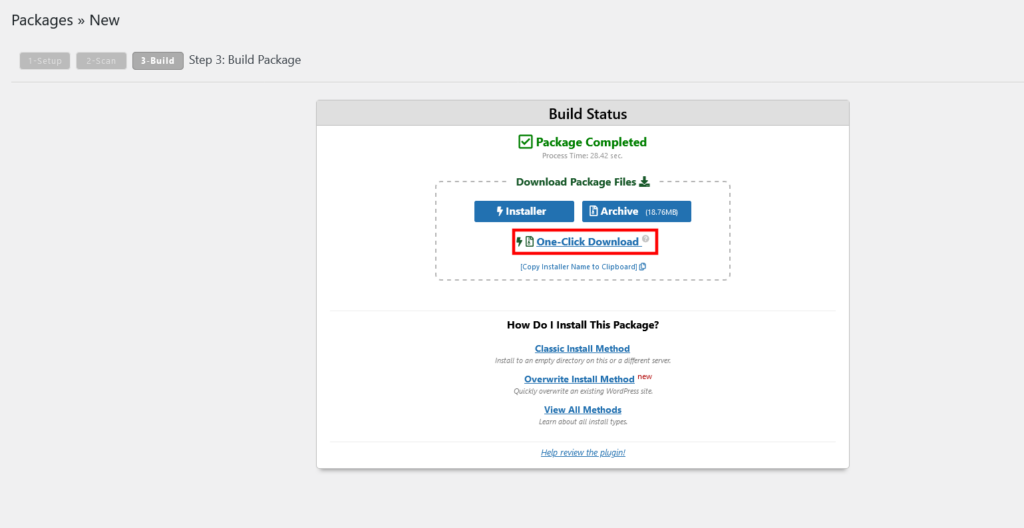Download the Archive (18.76MB) file
Image resolution: width=1024 pixels, height=528 pixels.
(636, 211)
